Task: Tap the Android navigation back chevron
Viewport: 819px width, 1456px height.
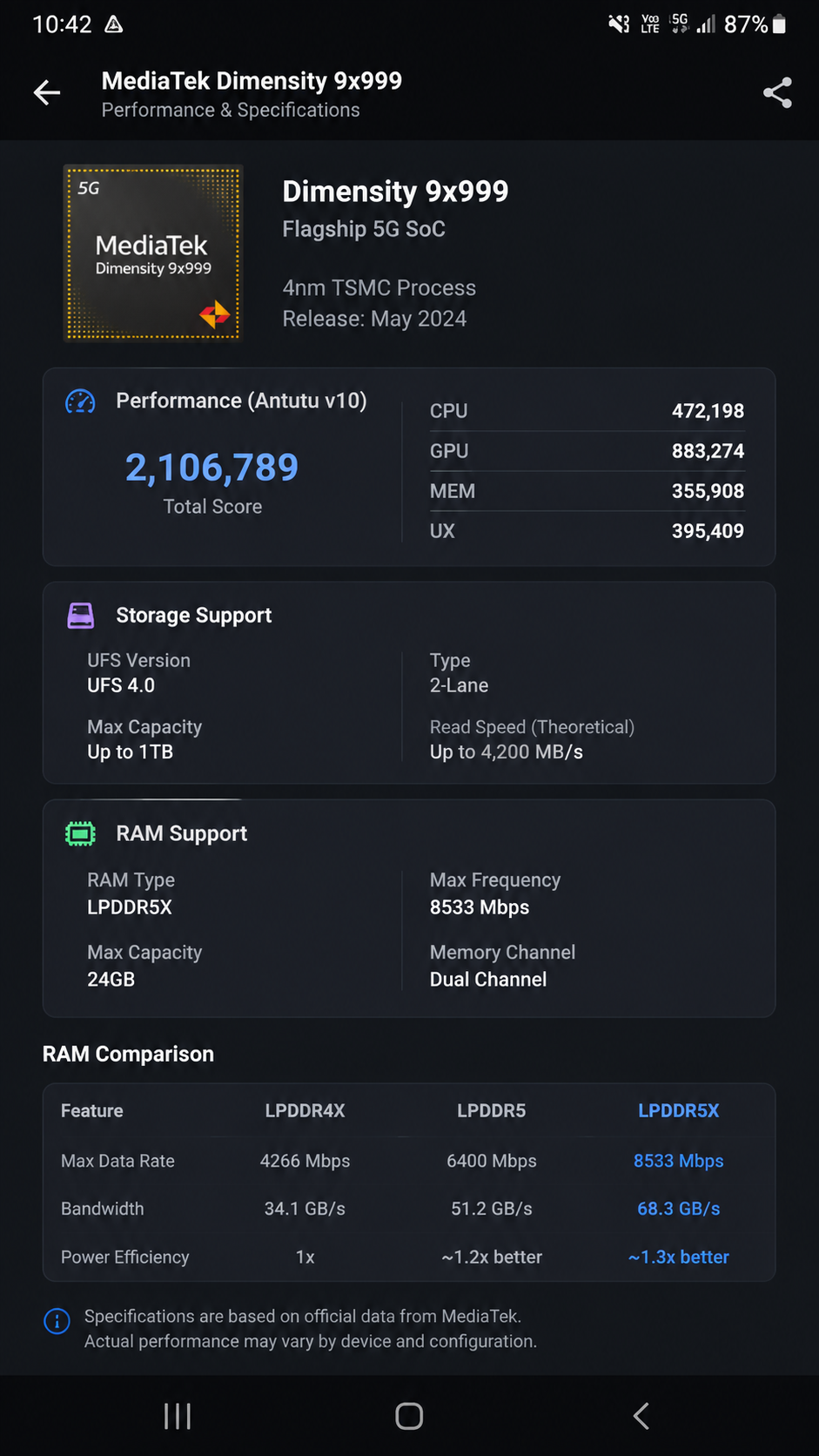Action: pyautogui.click(x=641, y=1416)
